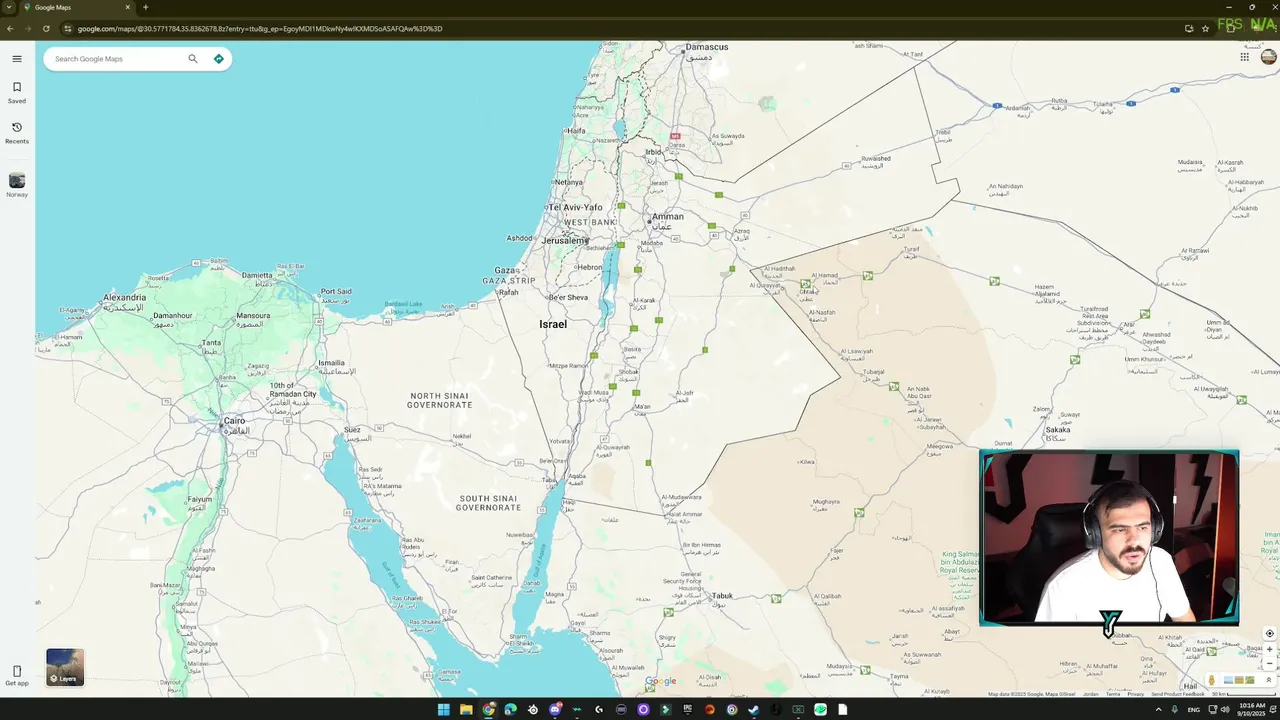Open Directions via blue diamond icon

[x=219, y=59]
